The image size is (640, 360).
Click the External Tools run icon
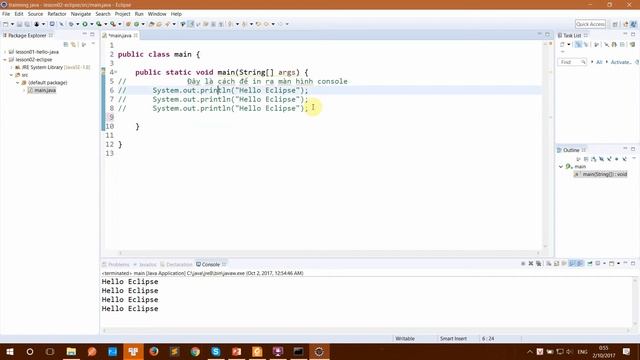pos(113,24)
